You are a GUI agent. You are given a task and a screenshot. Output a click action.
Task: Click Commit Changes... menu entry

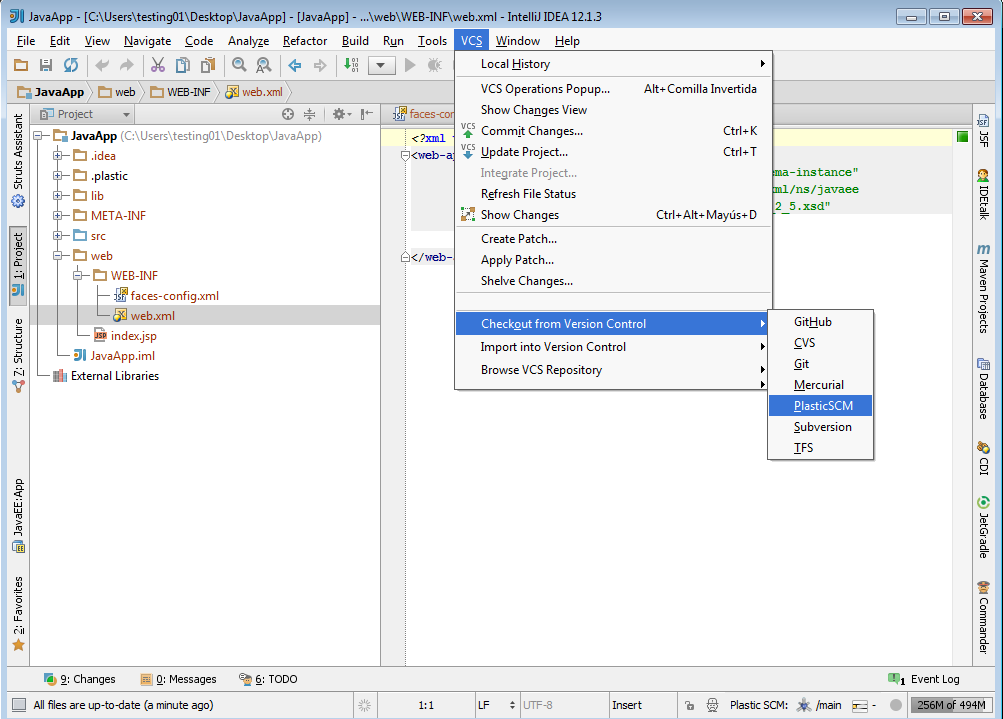(613, 130)
